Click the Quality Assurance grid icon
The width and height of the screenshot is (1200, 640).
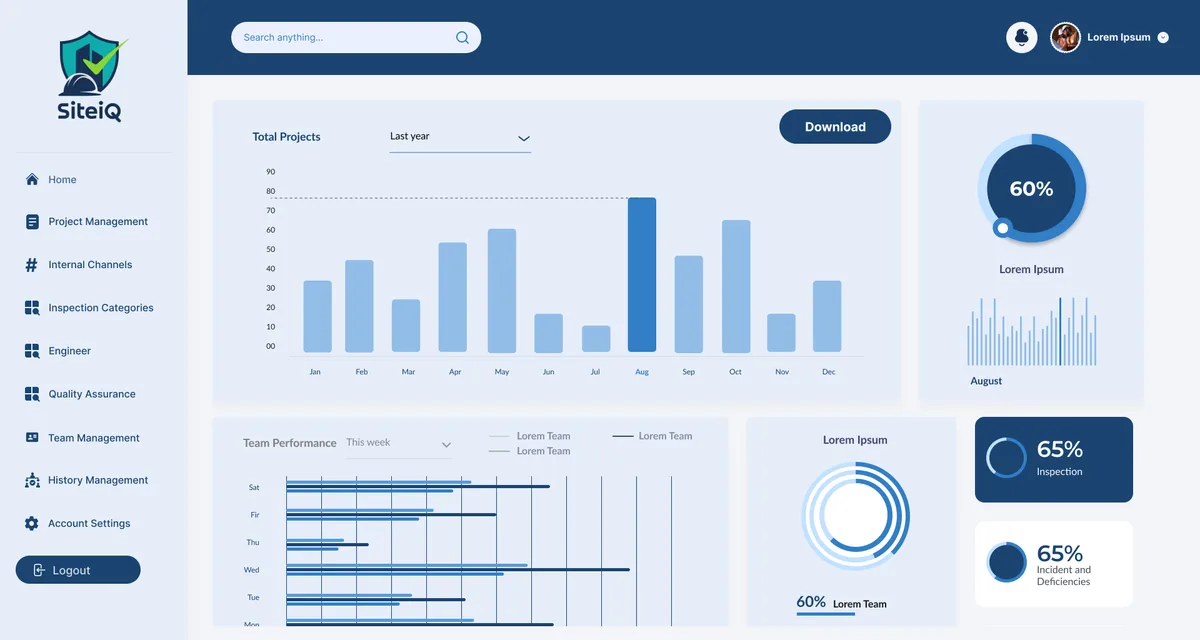[32, 394]
